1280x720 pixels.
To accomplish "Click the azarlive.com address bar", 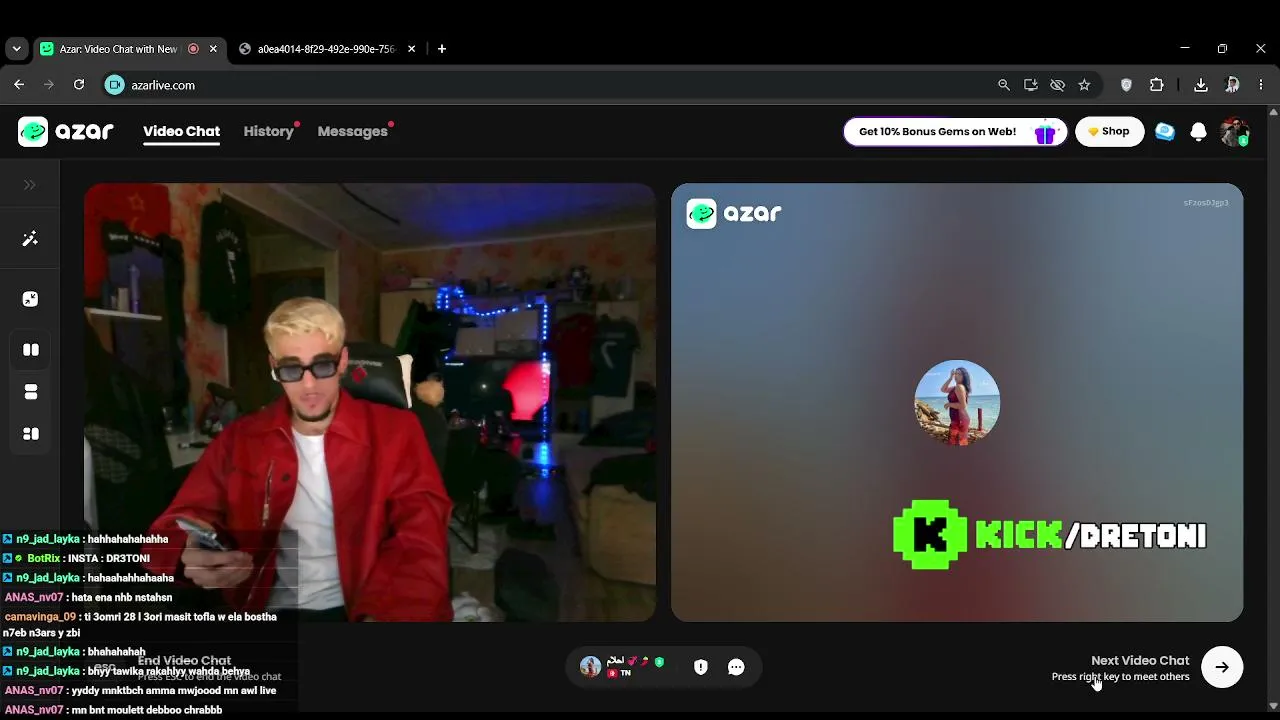I will pos(550,85).
